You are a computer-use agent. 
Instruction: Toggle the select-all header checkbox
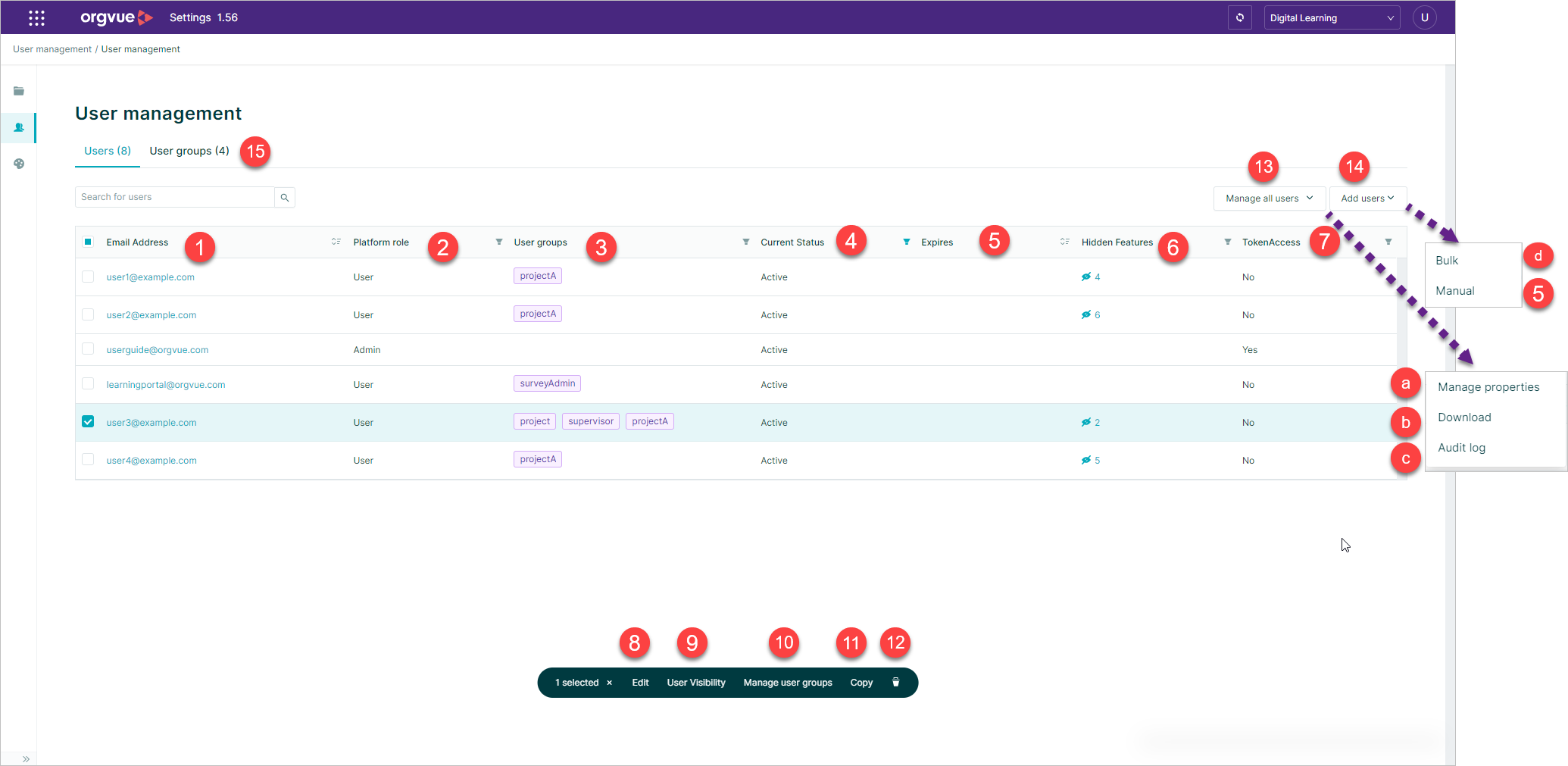[x=88, y=242]
